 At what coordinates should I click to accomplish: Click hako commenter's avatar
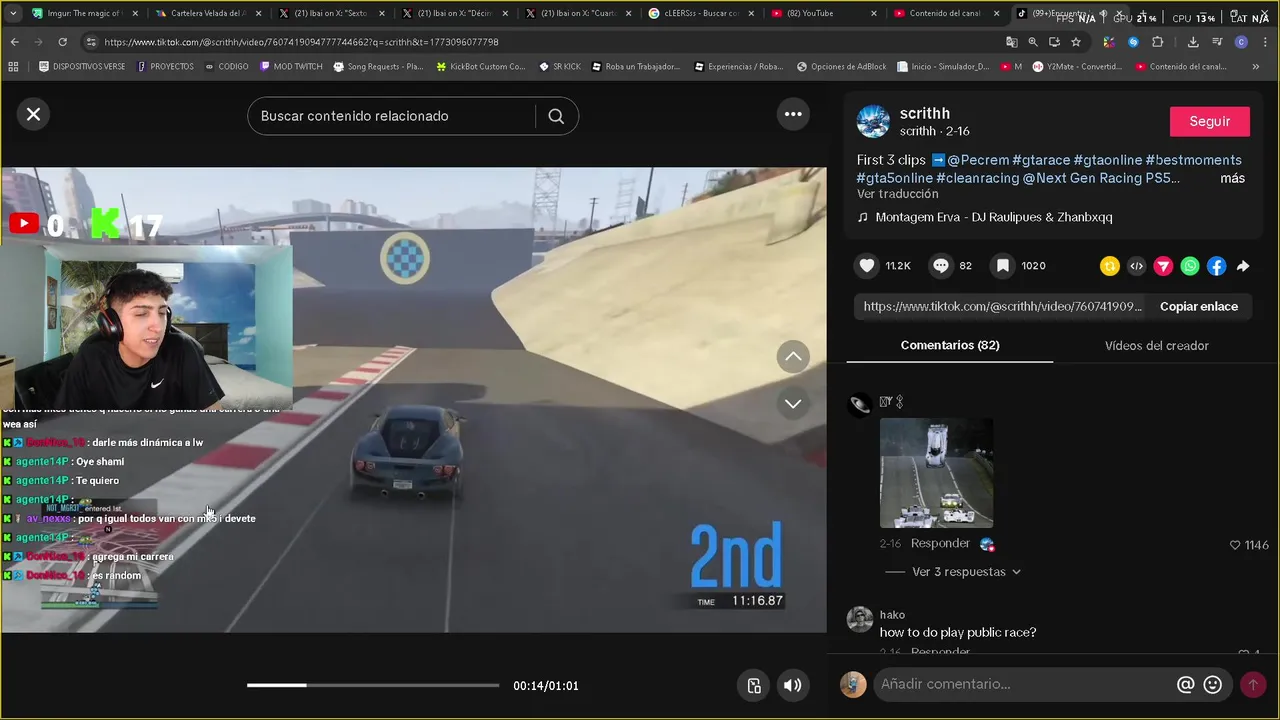click(x=860, y=620)
